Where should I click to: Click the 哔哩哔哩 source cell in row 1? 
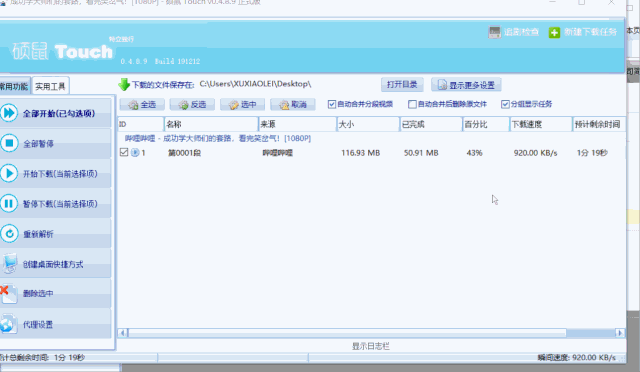277,153
